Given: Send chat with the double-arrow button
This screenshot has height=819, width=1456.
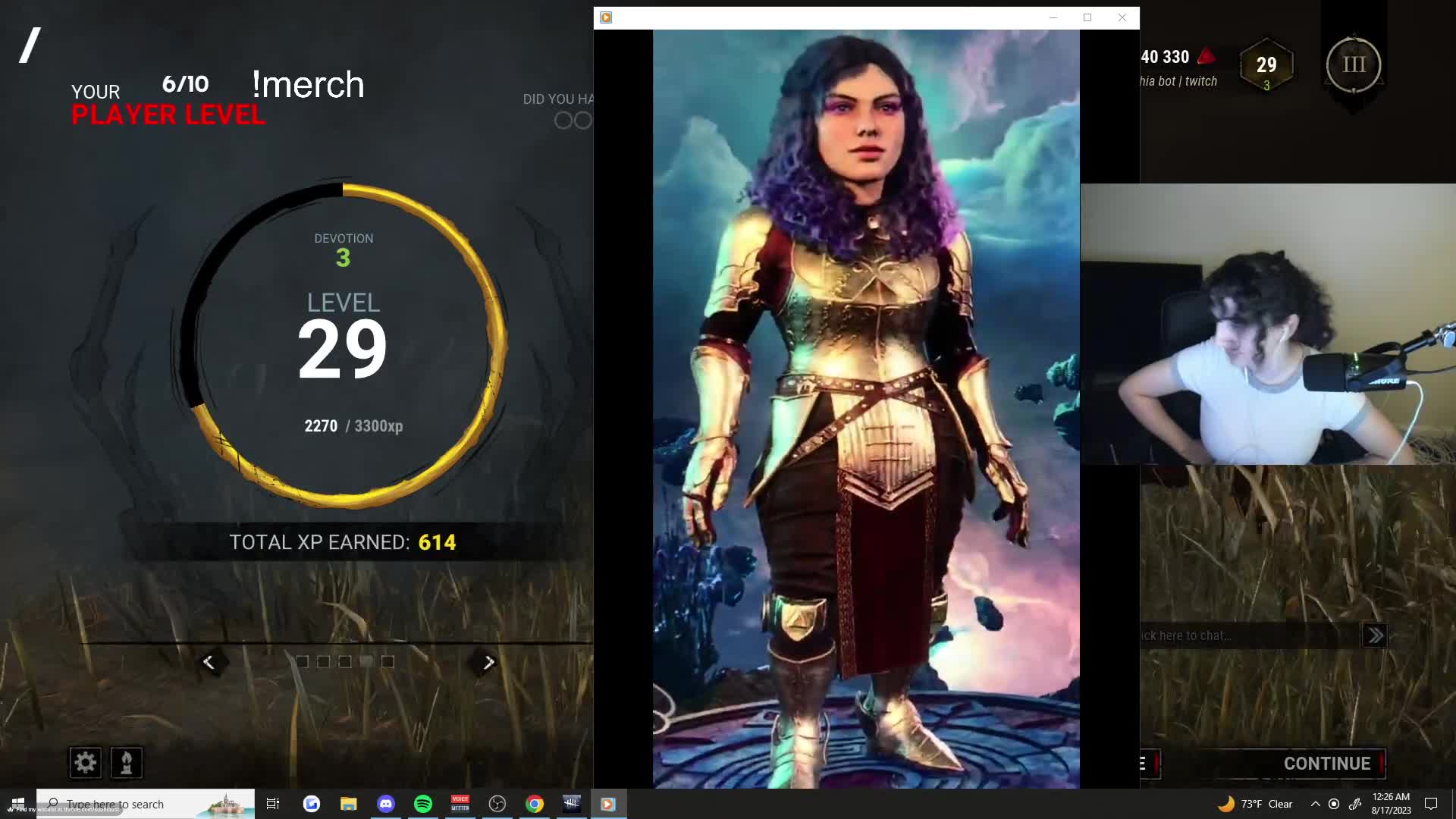Looking at the screenshot, I should pos(1375,635).
